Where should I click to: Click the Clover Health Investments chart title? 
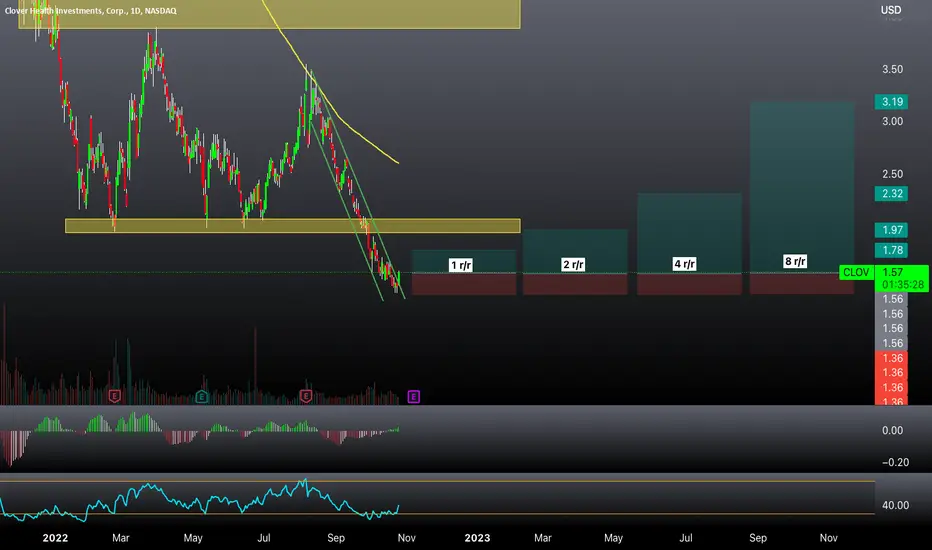[x=90, y=11]
